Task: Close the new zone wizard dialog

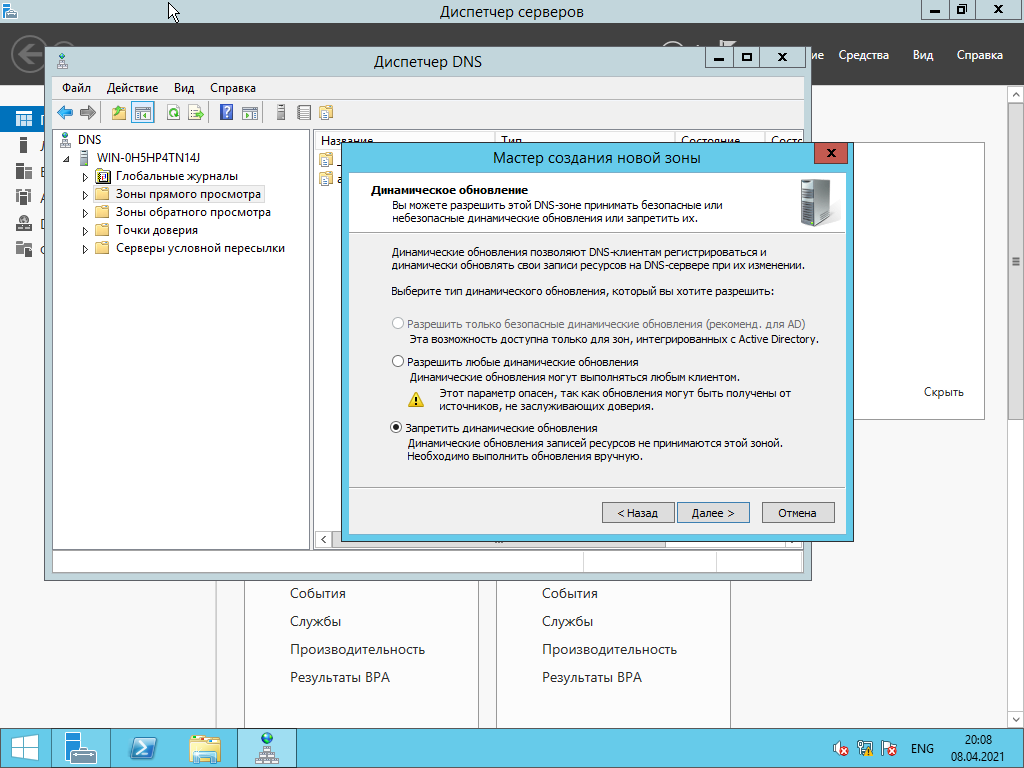Action: tap(831, 153)
